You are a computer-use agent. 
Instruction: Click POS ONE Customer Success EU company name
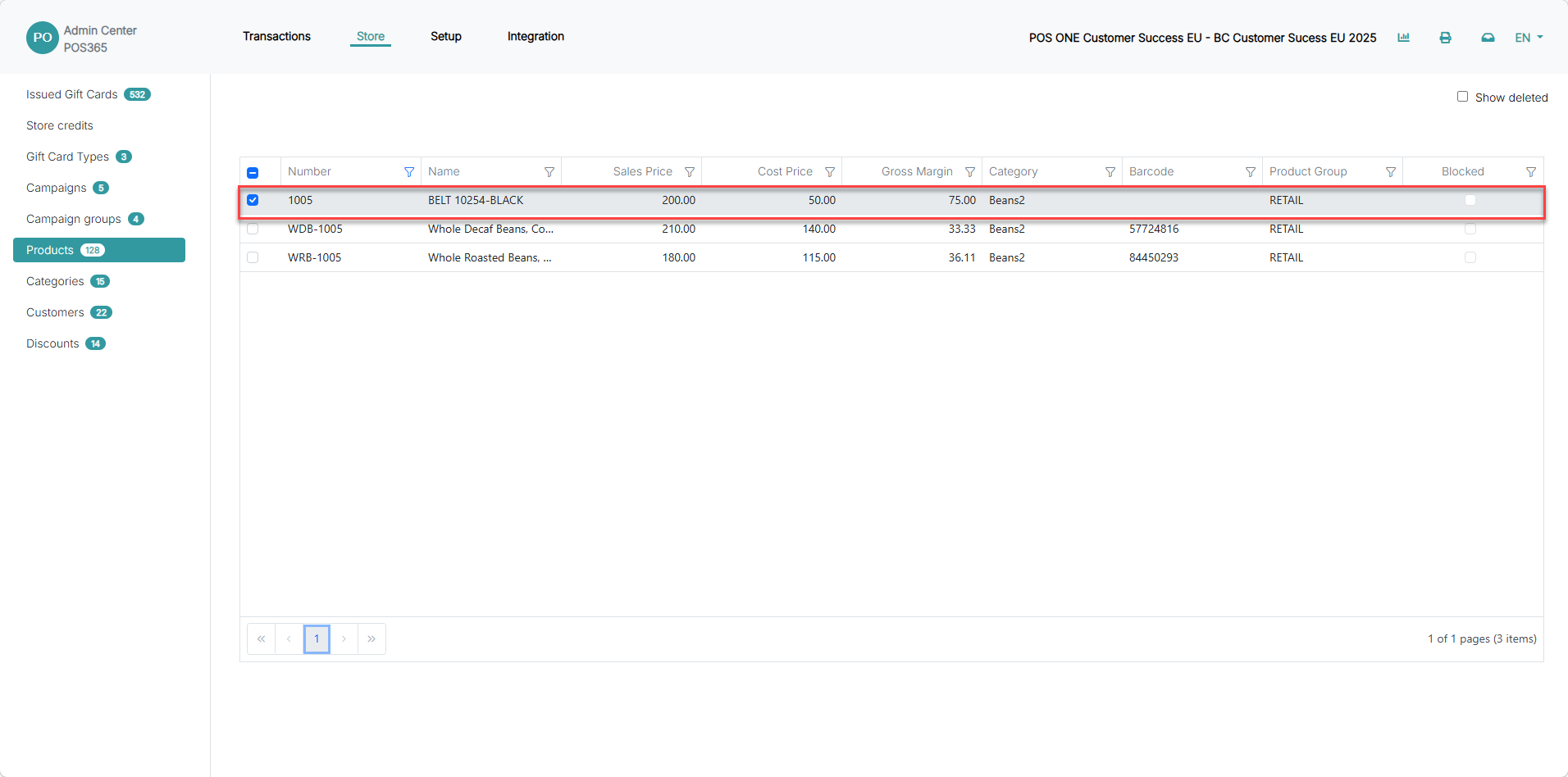coord(1202,38)
